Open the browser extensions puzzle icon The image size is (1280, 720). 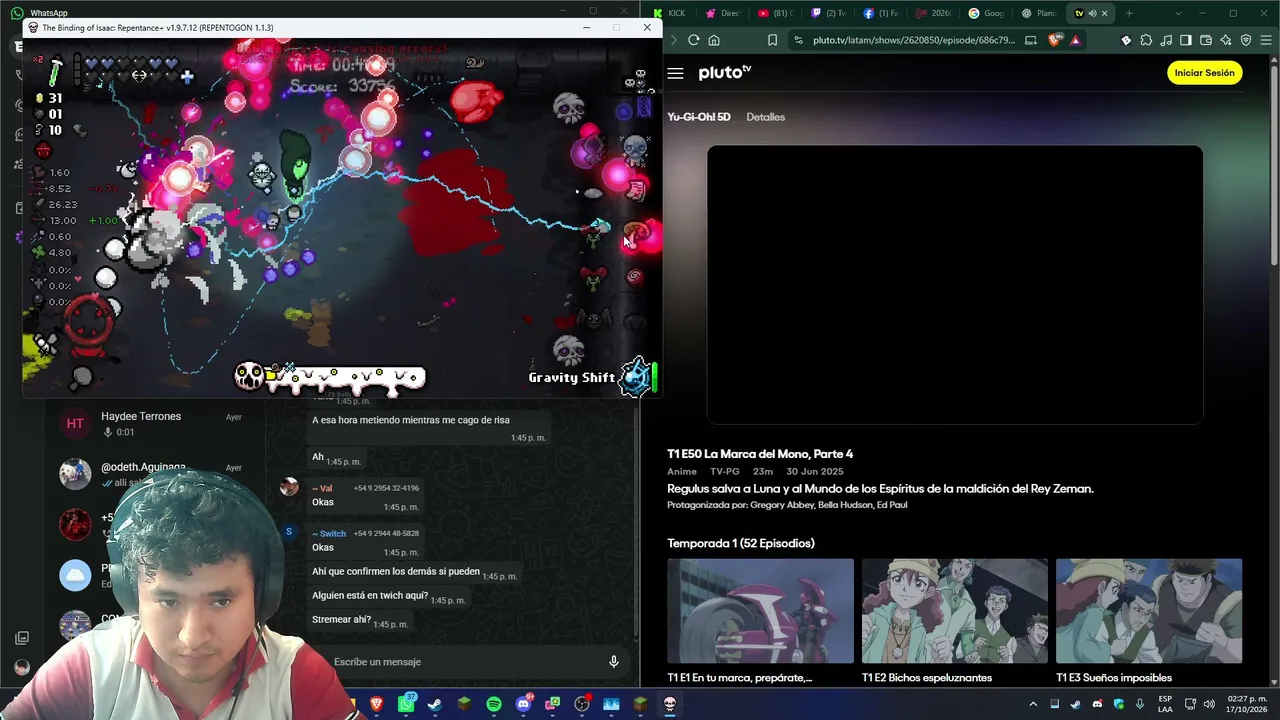tap(1146, 40)
